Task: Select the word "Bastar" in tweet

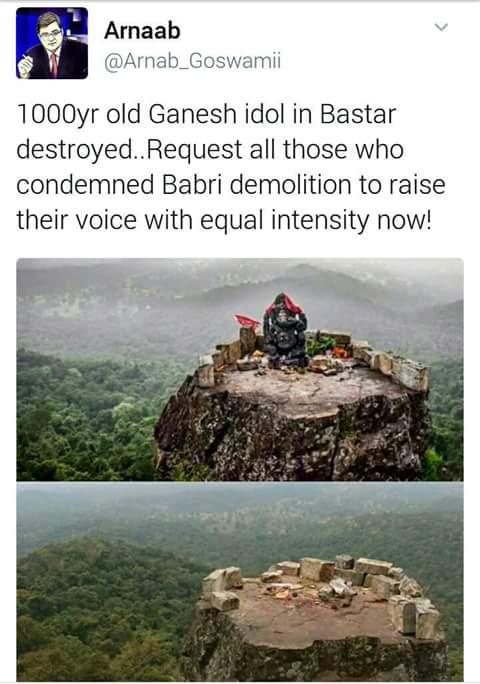Action: [358, 114]
